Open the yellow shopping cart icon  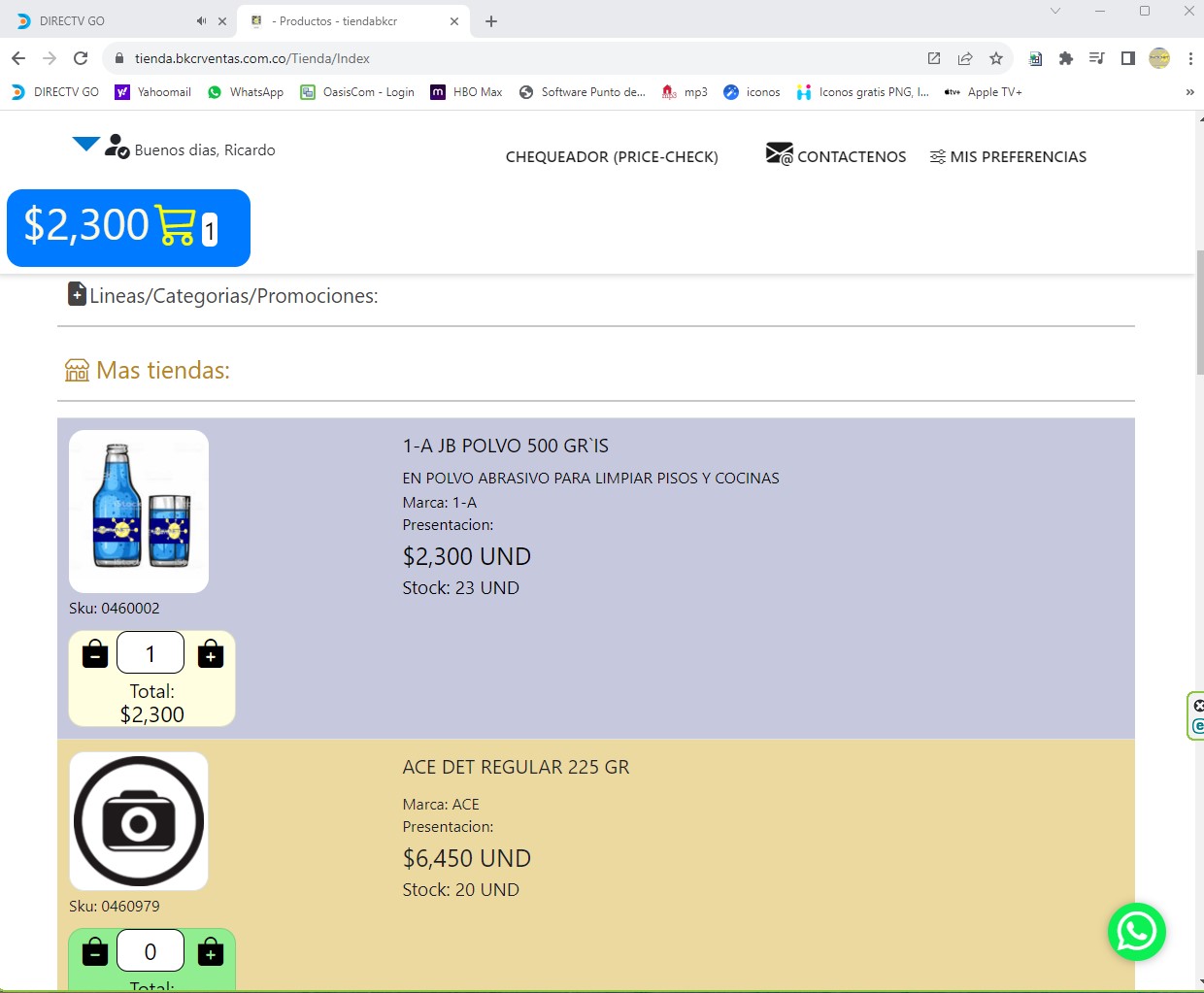(176, 225)
